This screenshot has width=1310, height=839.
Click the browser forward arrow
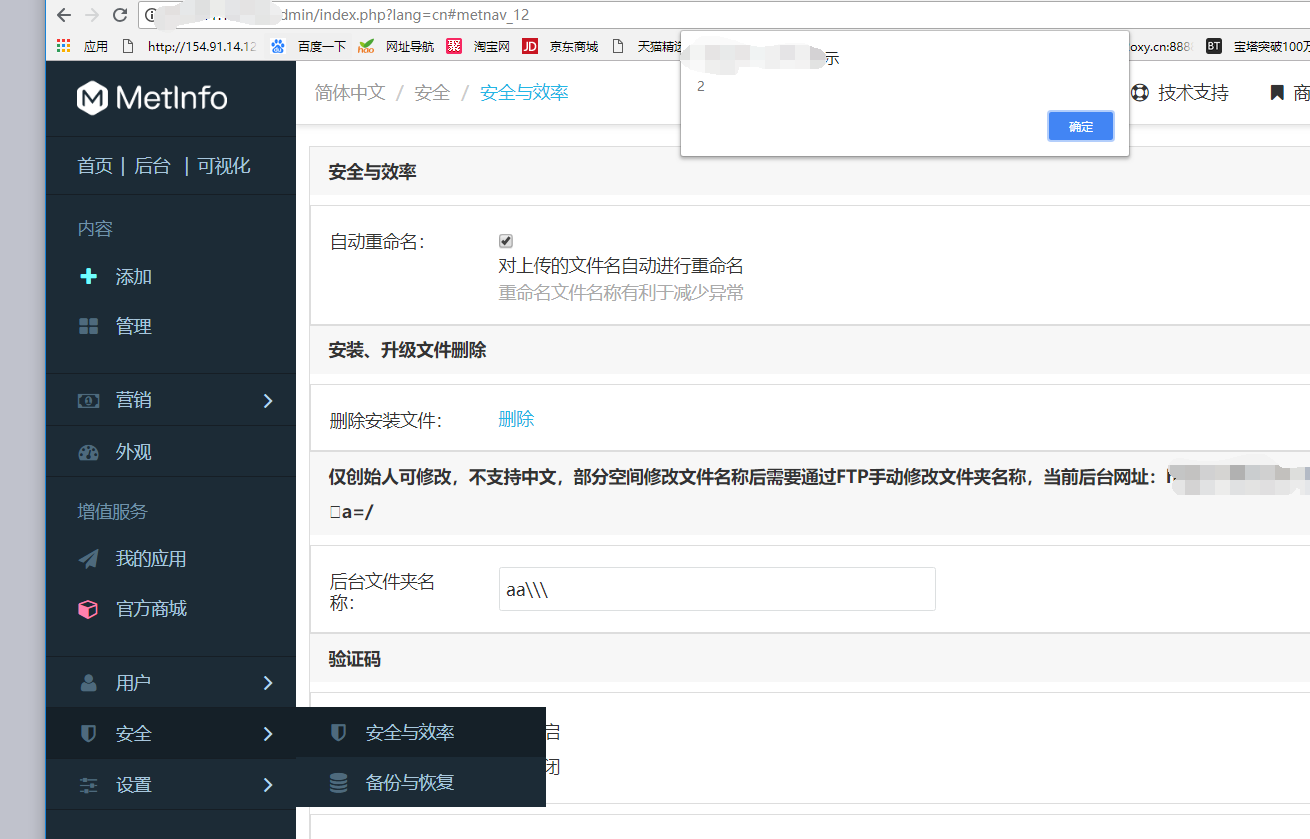[92, 15]
